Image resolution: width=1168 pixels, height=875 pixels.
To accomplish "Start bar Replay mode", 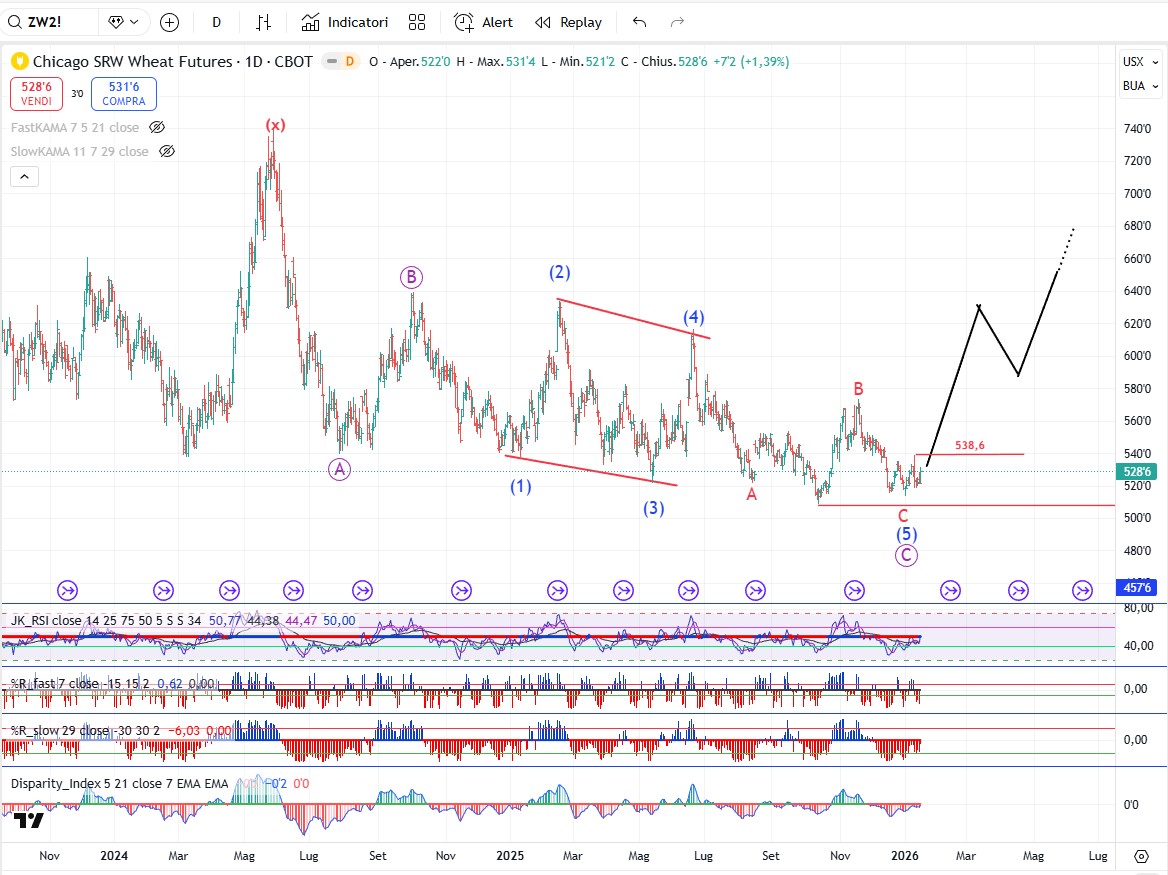I will click(x=568, y=22).
